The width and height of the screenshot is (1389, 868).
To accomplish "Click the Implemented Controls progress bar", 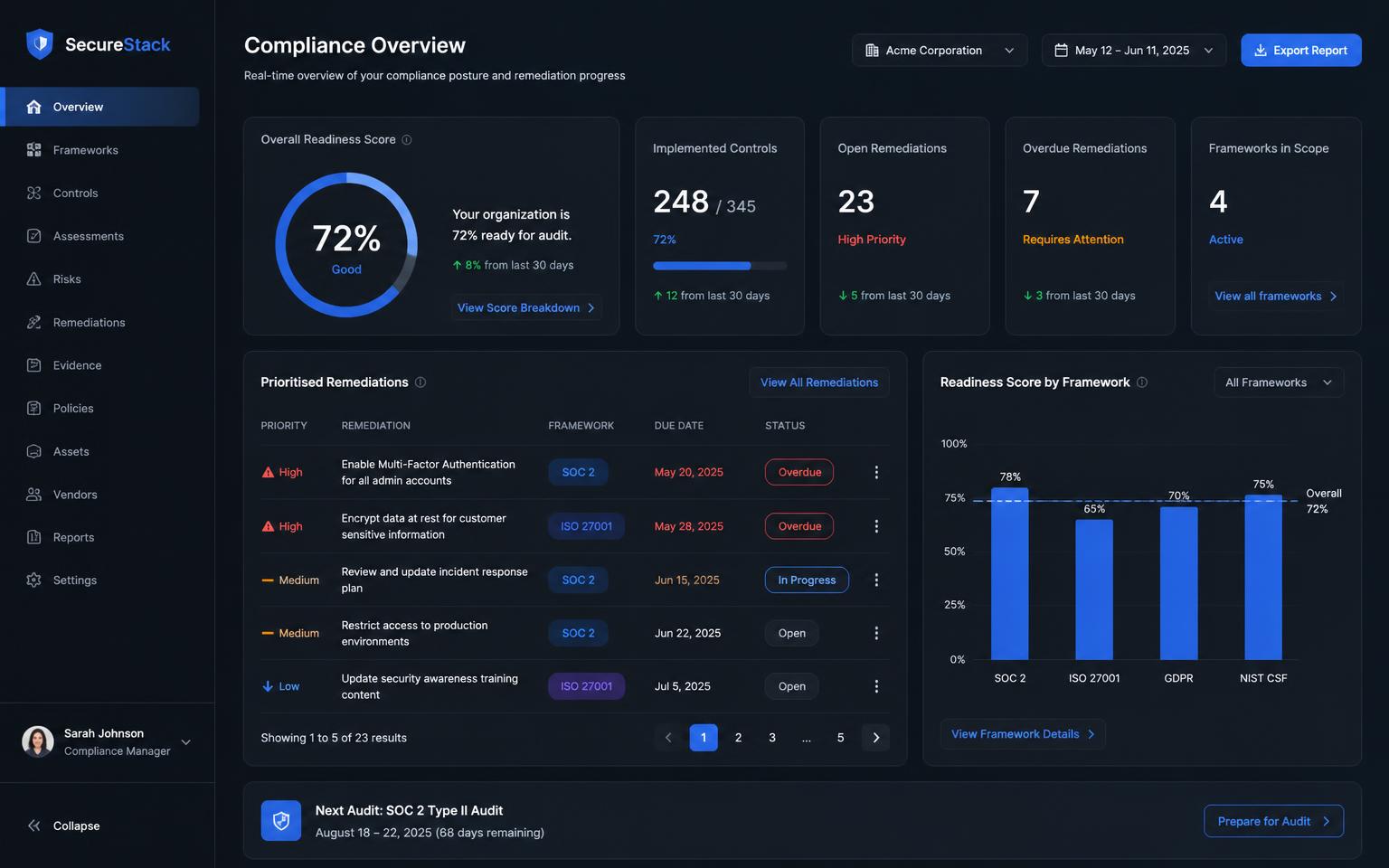I will pyautogui.click(x=720, y=266).
